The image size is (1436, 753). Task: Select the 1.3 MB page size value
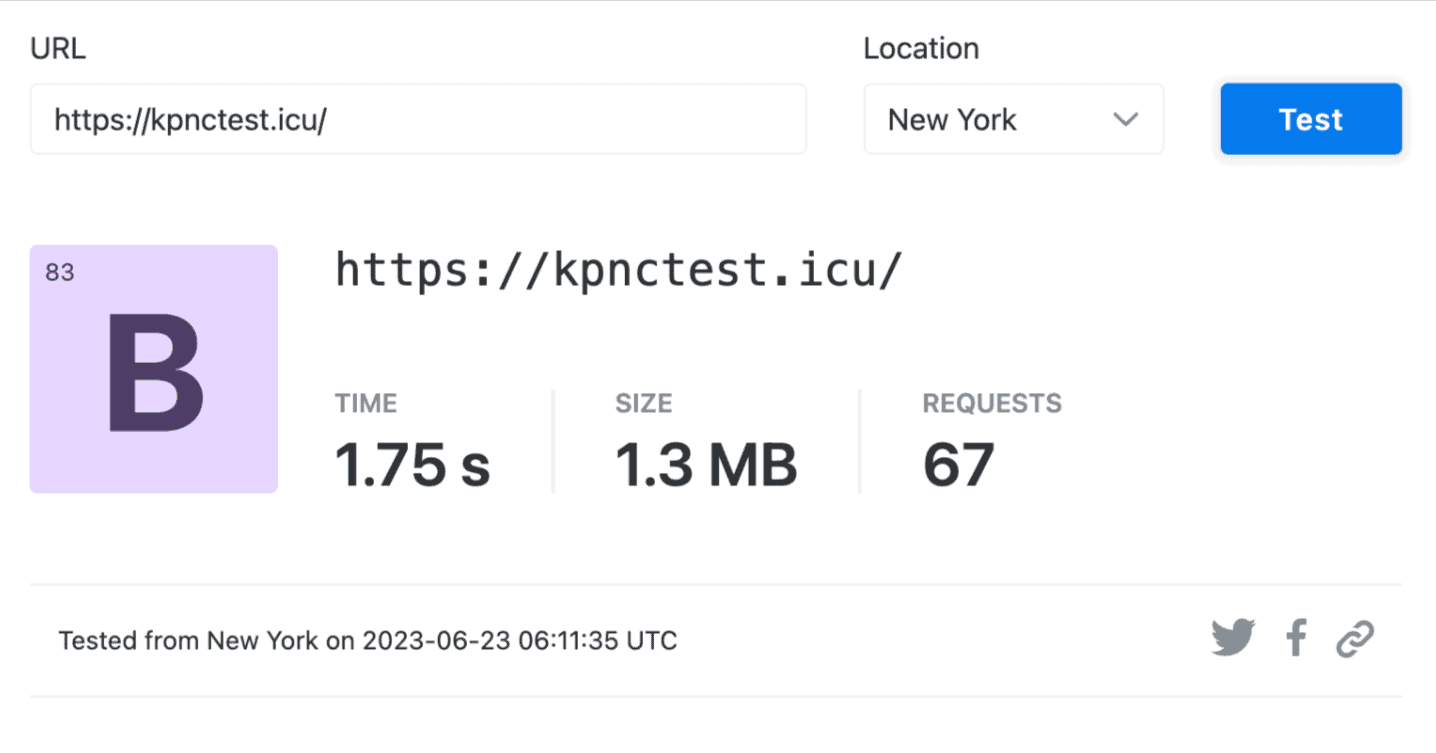(x=706, y=465)
